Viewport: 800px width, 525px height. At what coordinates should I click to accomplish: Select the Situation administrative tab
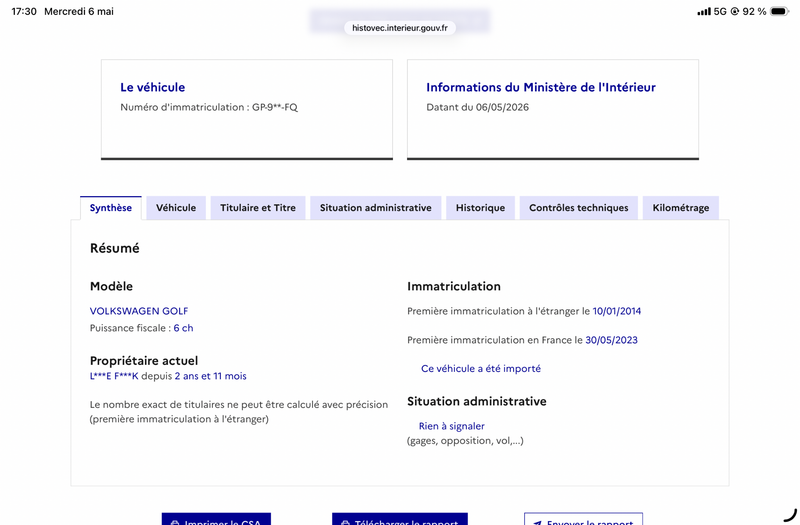pyautogui.click(x=376, y=208)
